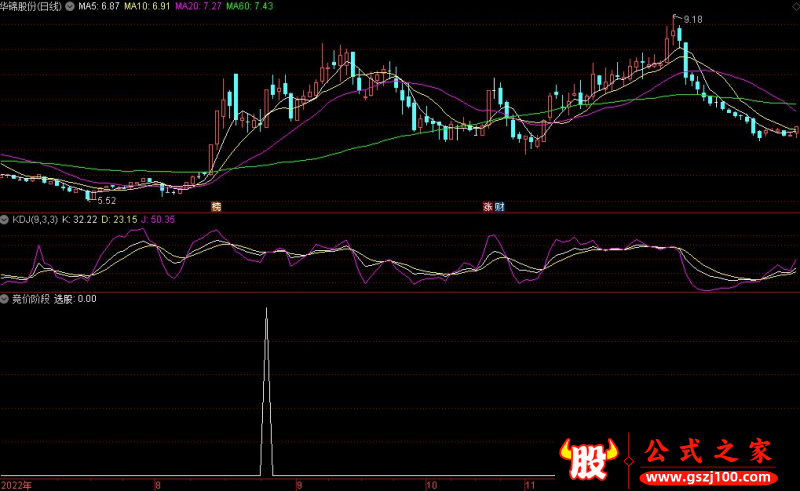
Task: Select the purple MA20: 7.27 label
Action: [198, 6]
